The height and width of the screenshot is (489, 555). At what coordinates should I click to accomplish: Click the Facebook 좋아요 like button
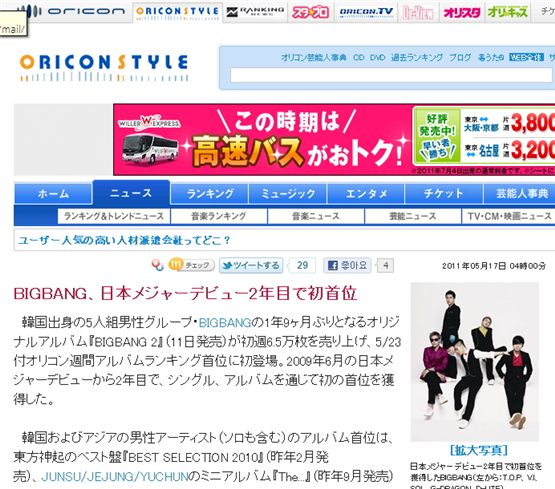[347, 265]
